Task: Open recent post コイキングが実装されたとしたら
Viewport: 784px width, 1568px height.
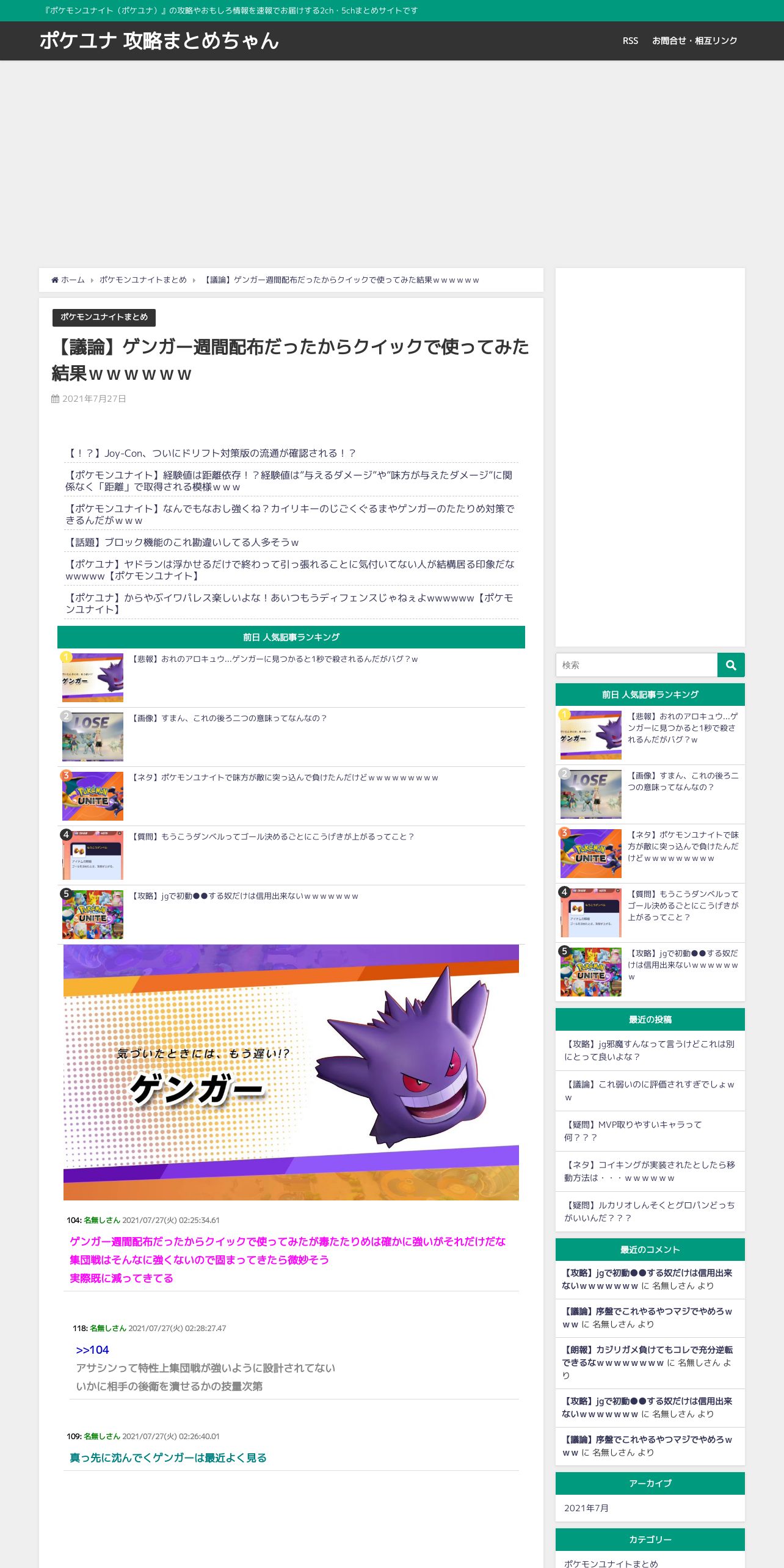Action: coord(650,1171)
